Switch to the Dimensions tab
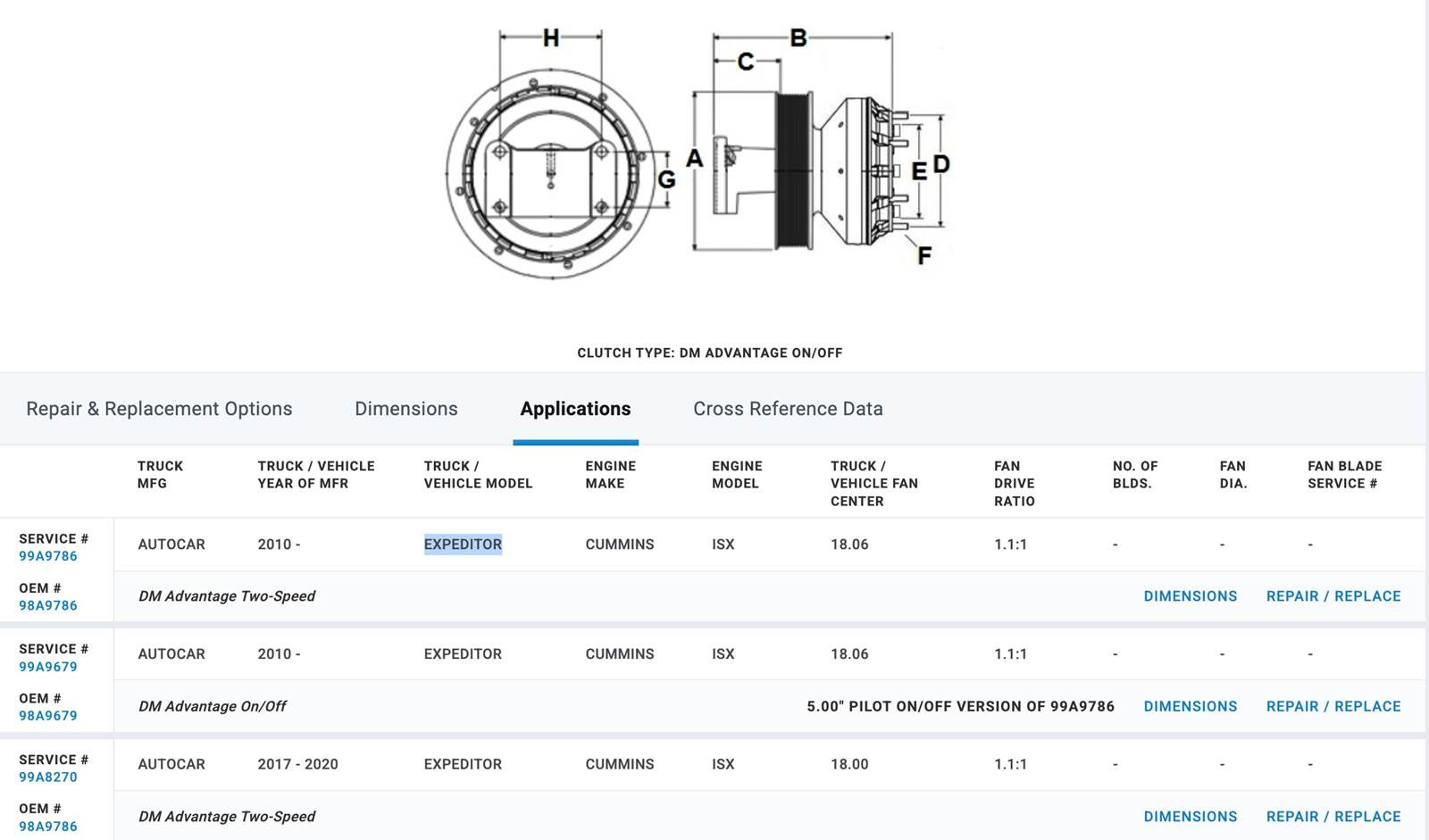The height and width of the screenshot is (840, 1429). (x=406, y=409)
